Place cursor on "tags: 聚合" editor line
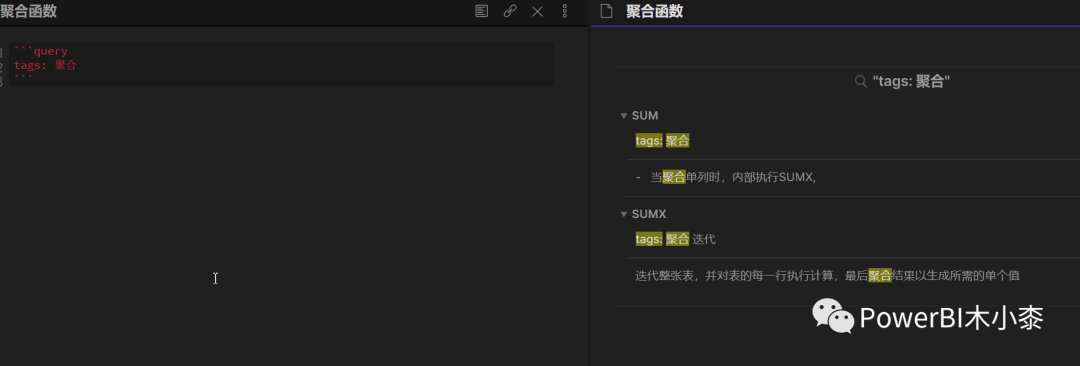The image size is (1080, 366). (x=45, y=65)
